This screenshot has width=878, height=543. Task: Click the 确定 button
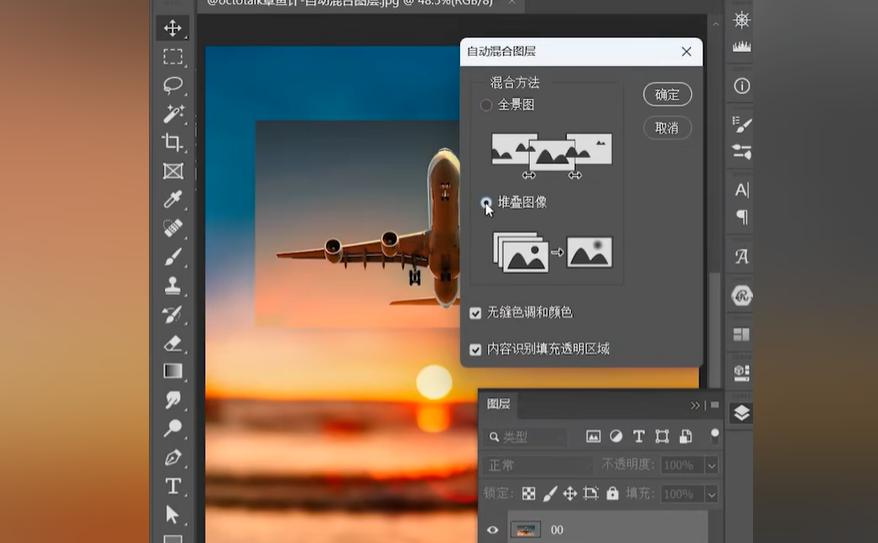click(x=667, y=95)
